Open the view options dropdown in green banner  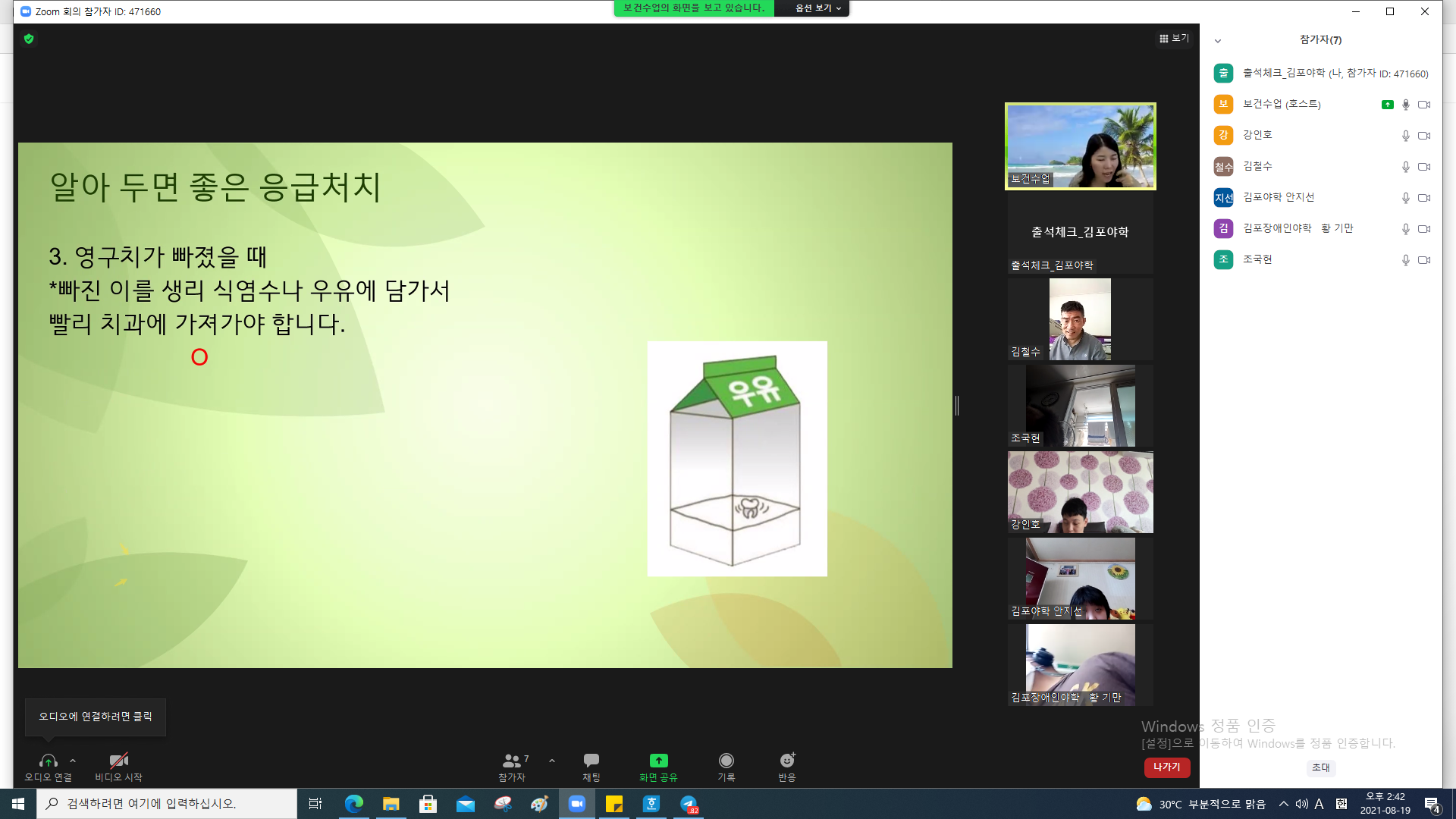pyautogui.click(x=818, y=8)
